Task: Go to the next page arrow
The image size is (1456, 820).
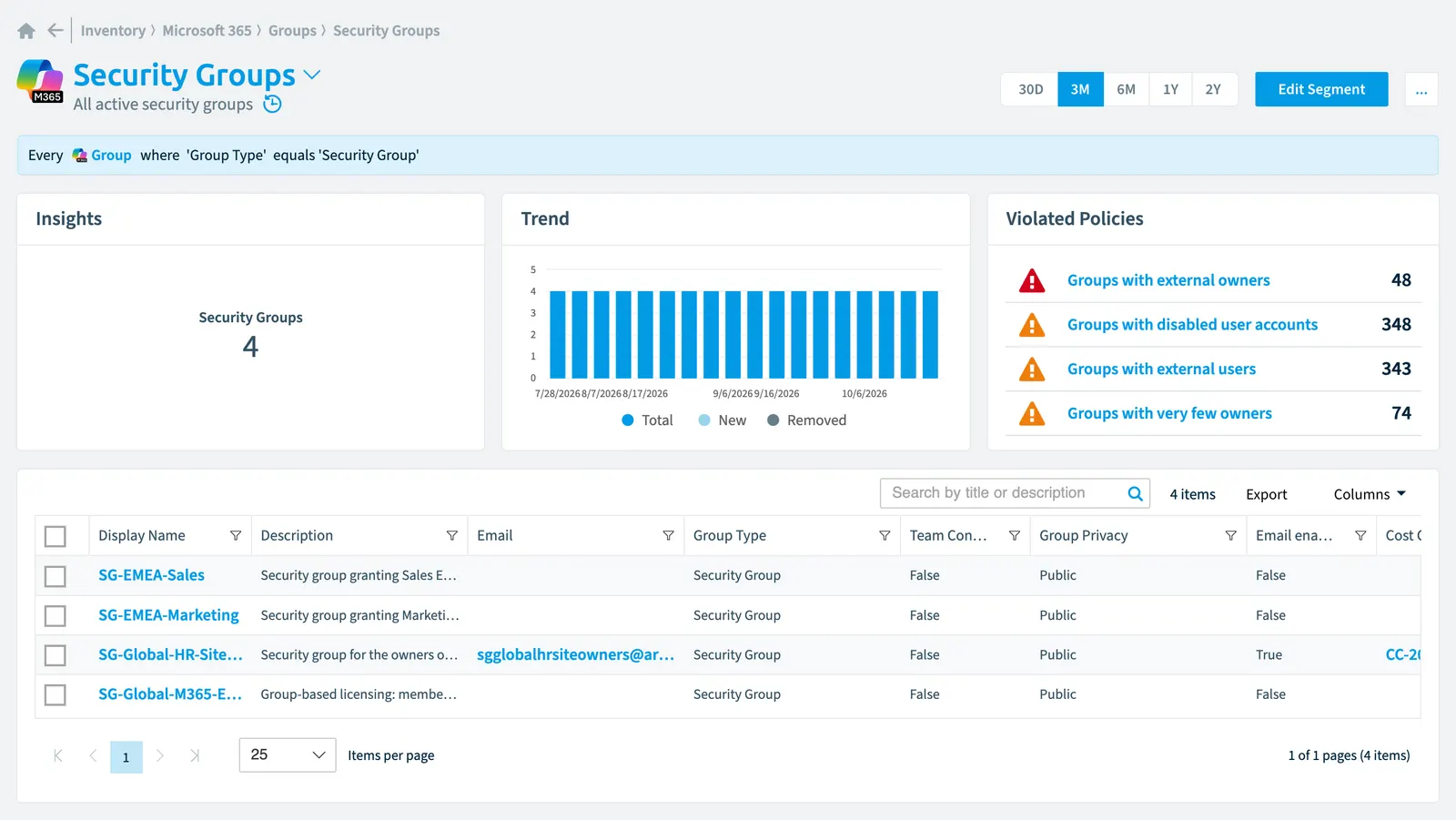Action: pos(160,755)
